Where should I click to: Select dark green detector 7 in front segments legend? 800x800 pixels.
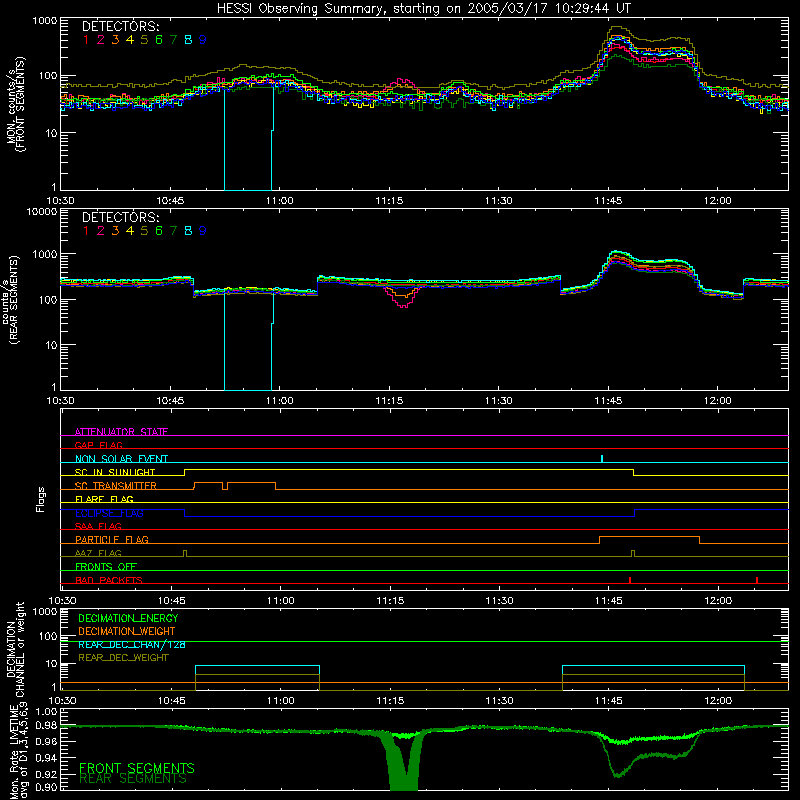(x=173, y=40)
